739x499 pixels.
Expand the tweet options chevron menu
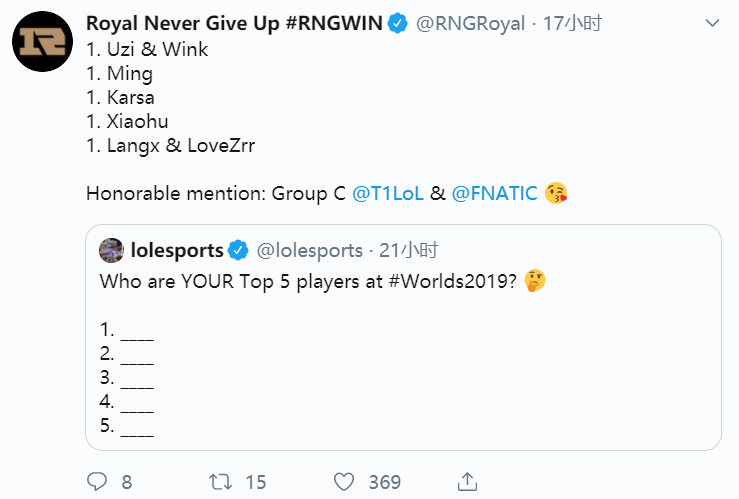tap(711, 23)
